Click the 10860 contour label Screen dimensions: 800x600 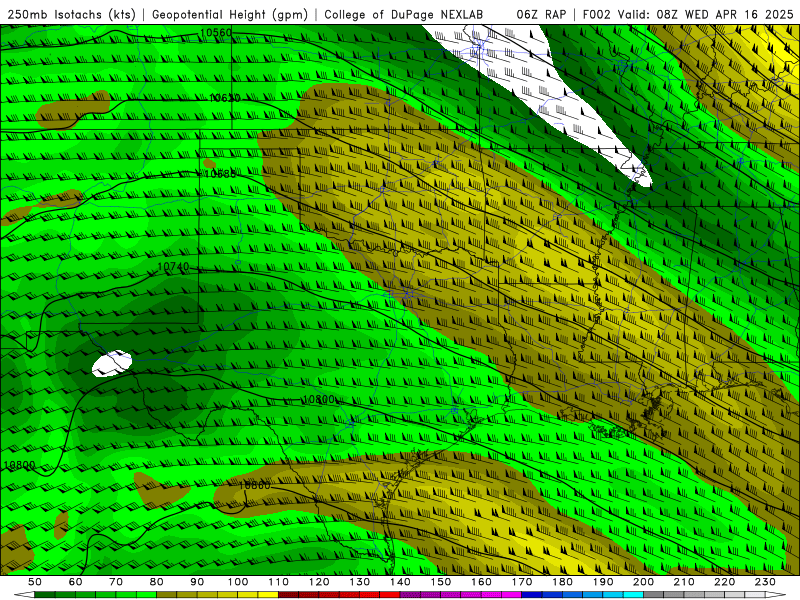coord(254,485)
